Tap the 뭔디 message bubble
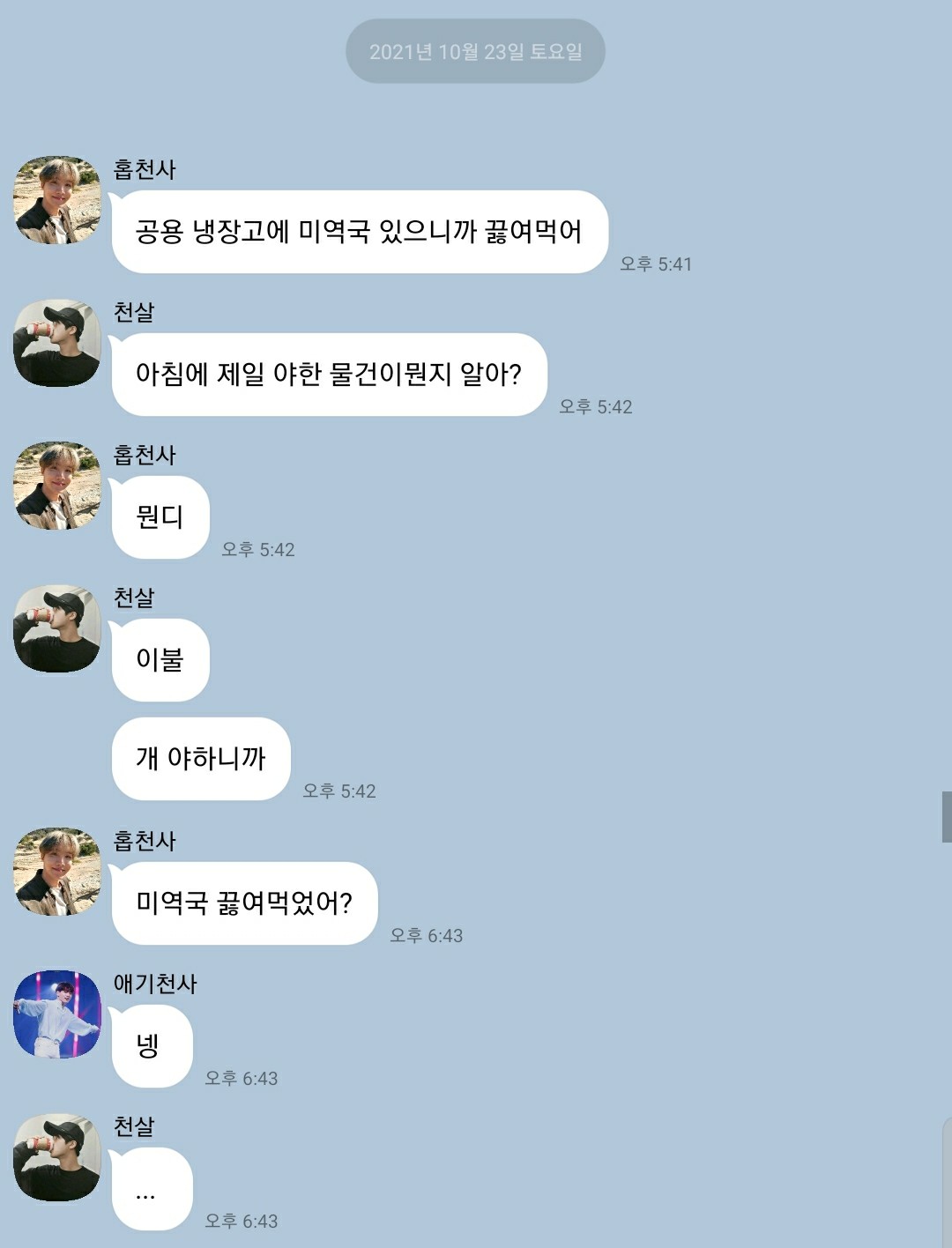 coord(160,517)
